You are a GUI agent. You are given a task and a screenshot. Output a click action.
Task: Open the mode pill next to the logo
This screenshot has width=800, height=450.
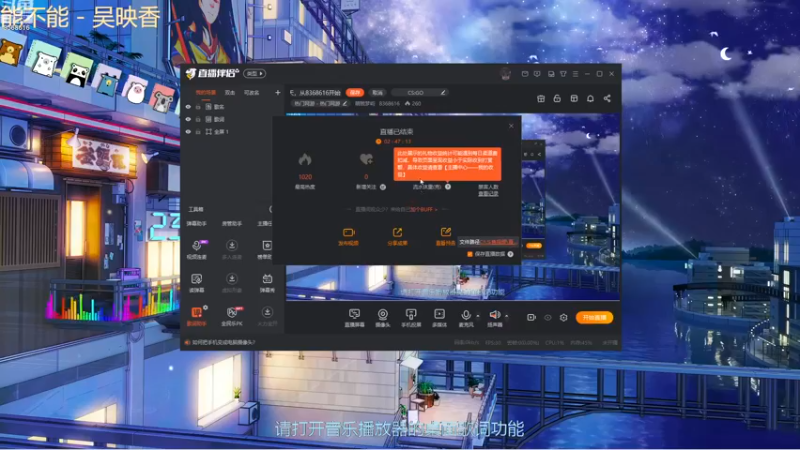point(254,73)
